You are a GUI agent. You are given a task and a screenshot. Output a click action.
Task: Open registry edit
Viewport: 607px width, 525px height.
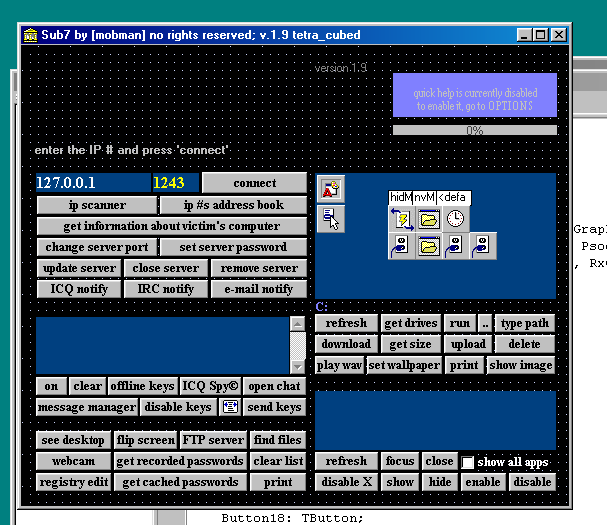point(73,482)
